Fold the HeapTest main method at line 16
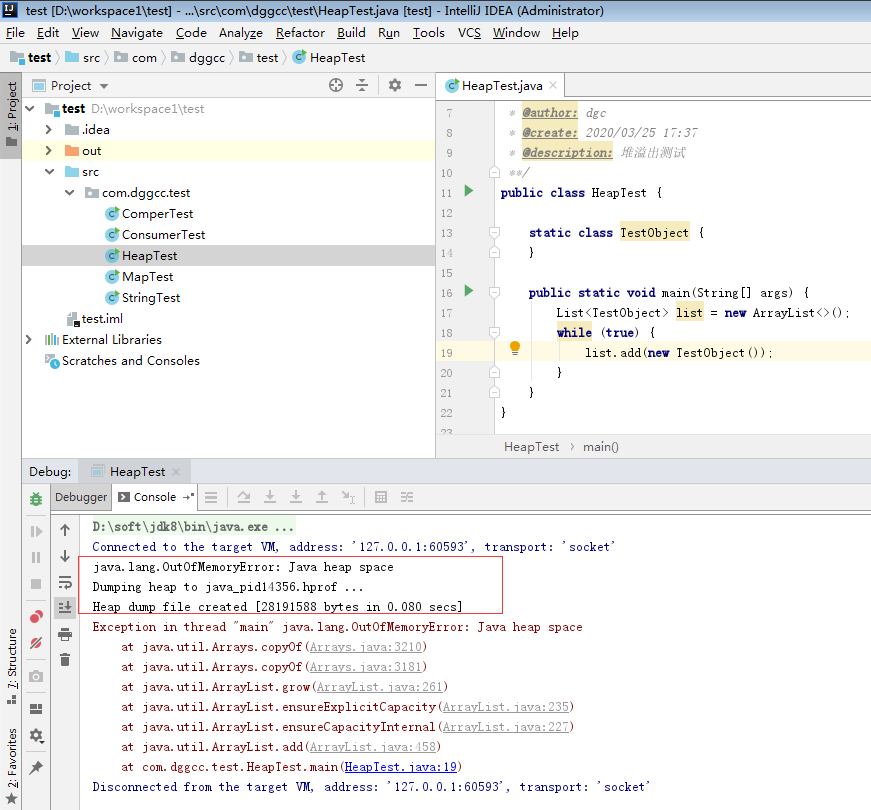 click(x=494, y=292)
